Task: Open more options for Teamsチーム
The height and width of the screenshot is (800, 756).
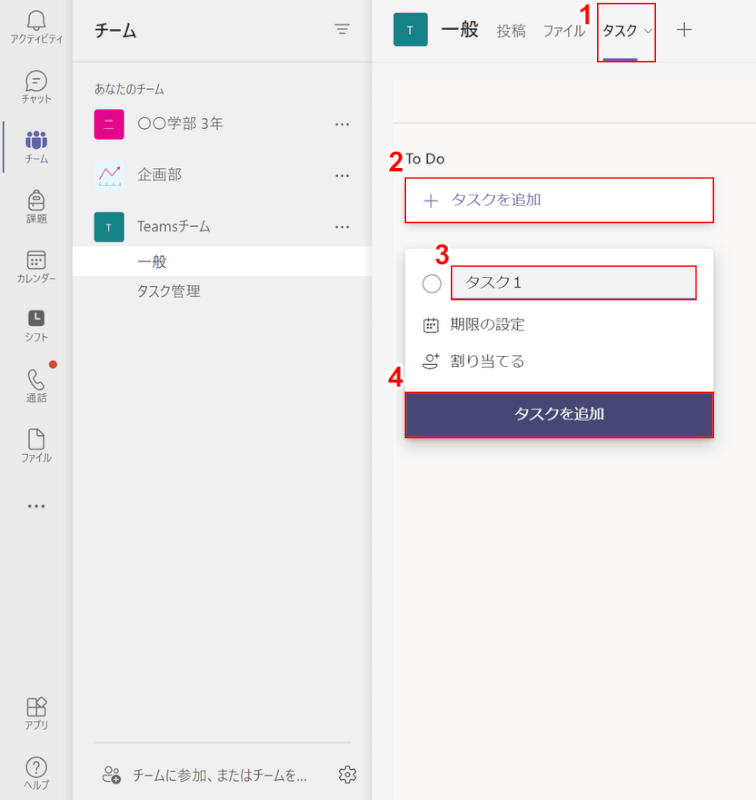Action: (342, 227)
